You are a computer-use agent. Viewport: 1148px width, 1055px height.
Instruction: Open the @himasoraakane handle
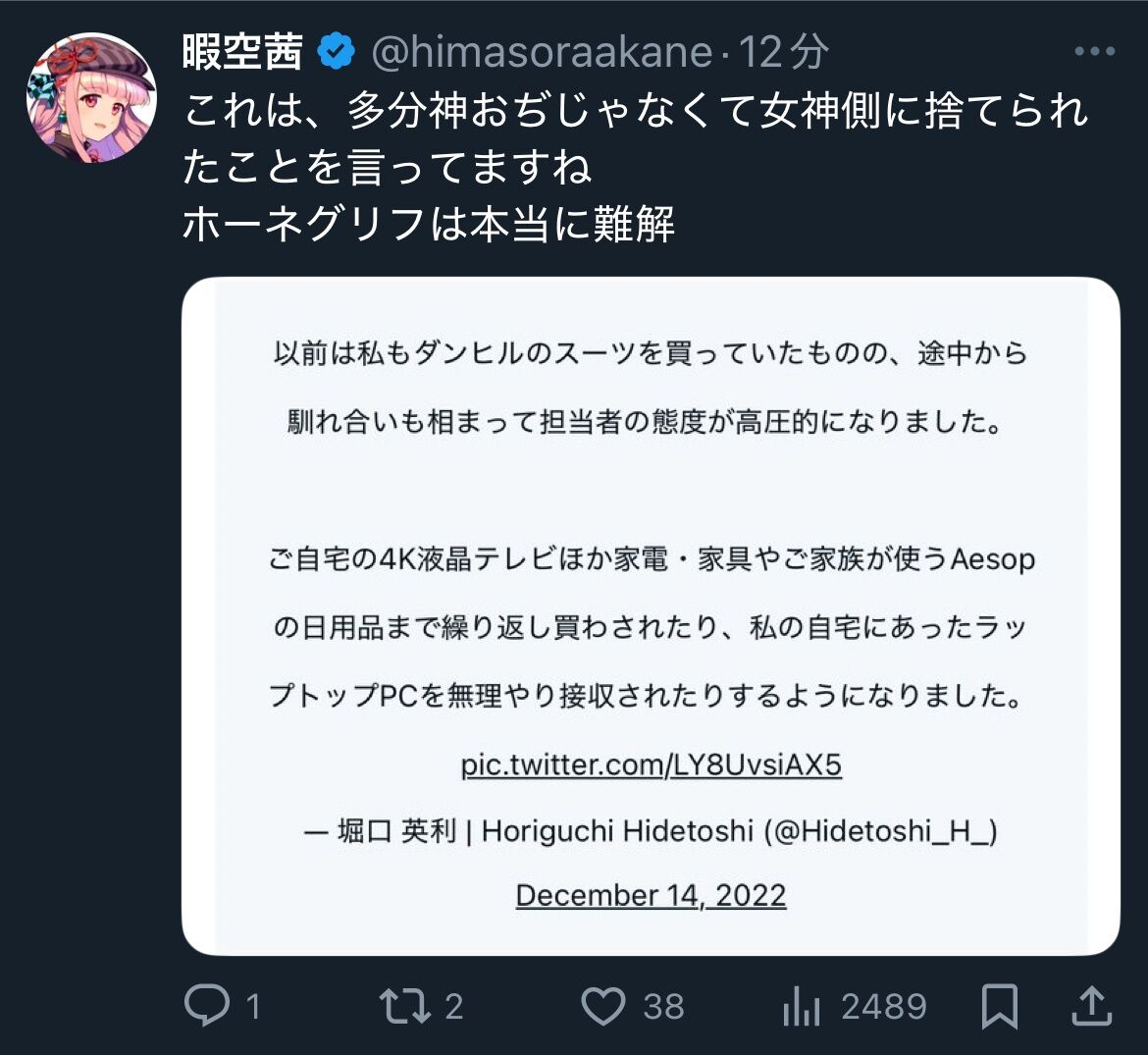(x=542, y=52)
